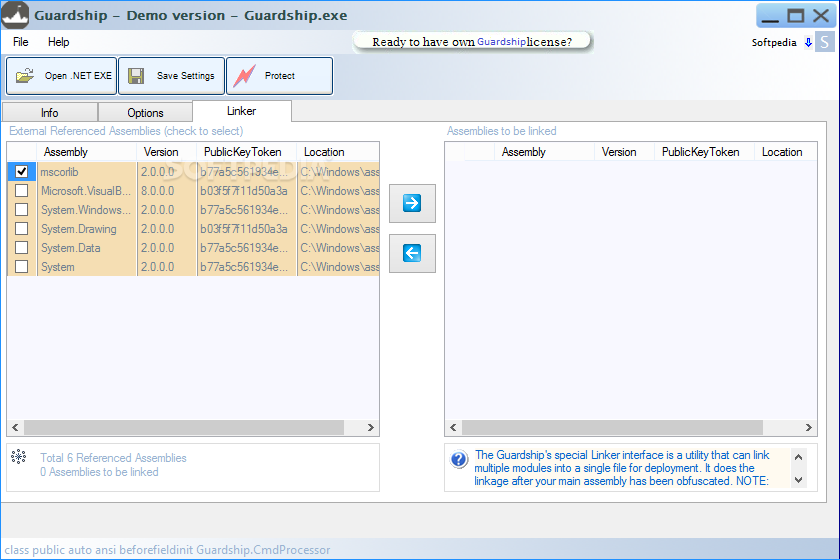Click down arrow of Linker description scrollbar
The image size is (840, 560).
pyautogui.click(x=798, y=480)
